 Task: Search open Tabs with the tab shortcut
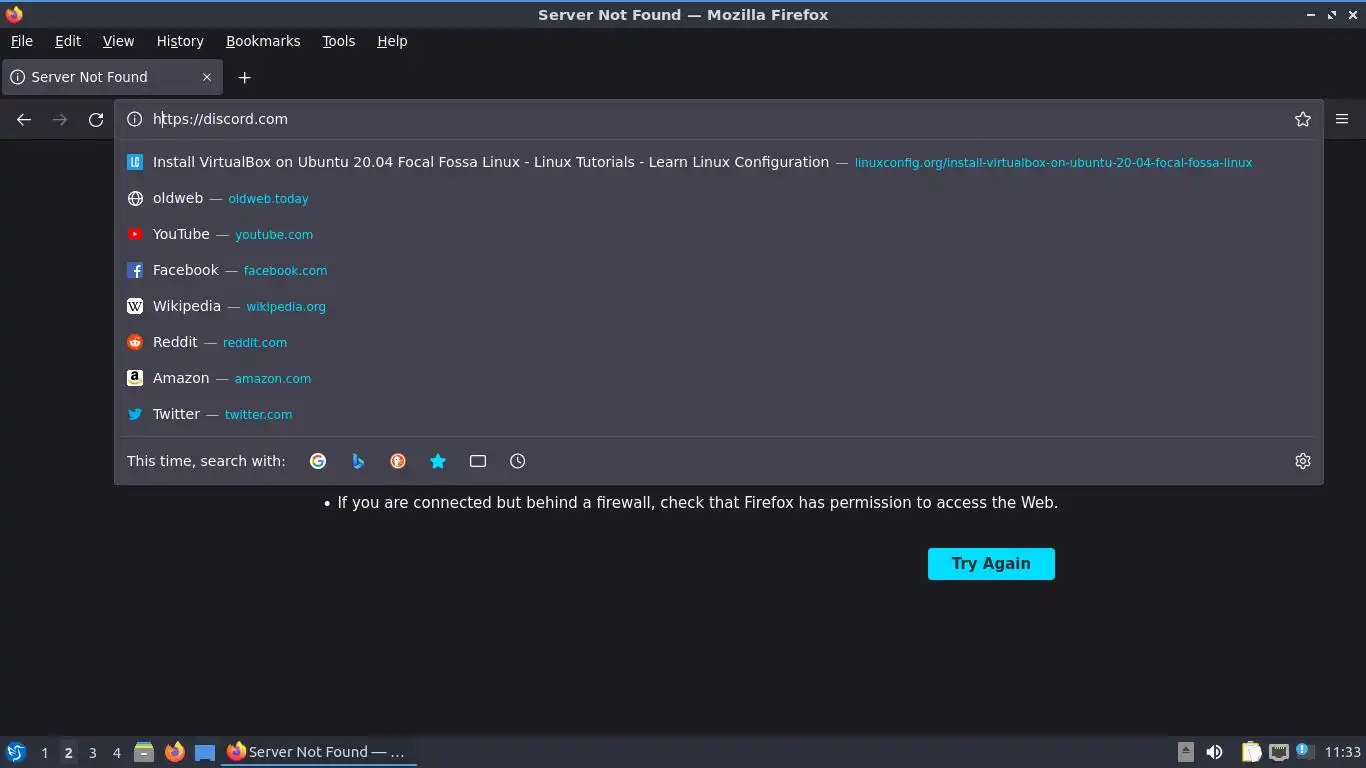pyautogui.click(x=478, y=461)
